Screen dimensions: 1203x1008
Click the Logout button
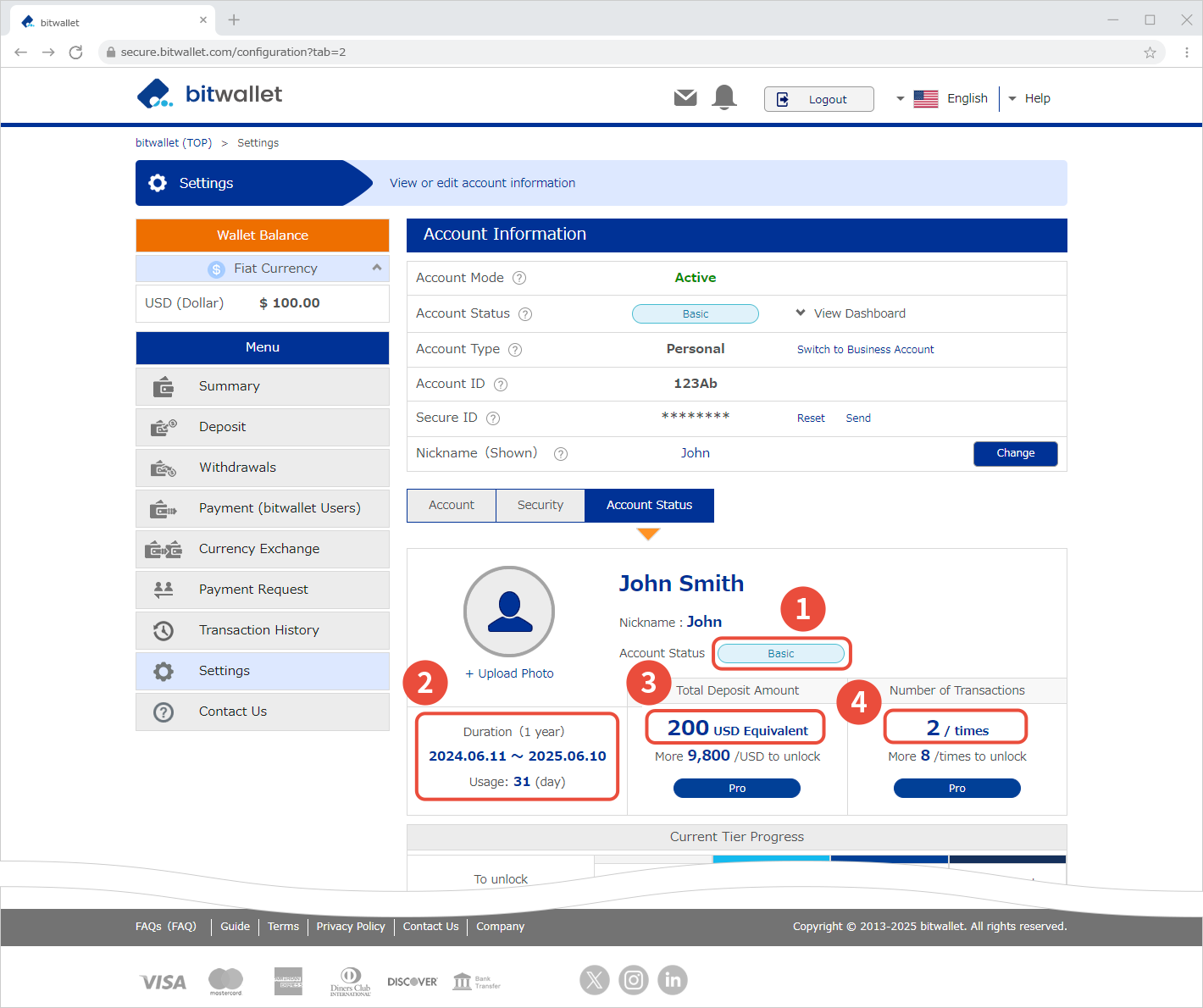point(818,99)
